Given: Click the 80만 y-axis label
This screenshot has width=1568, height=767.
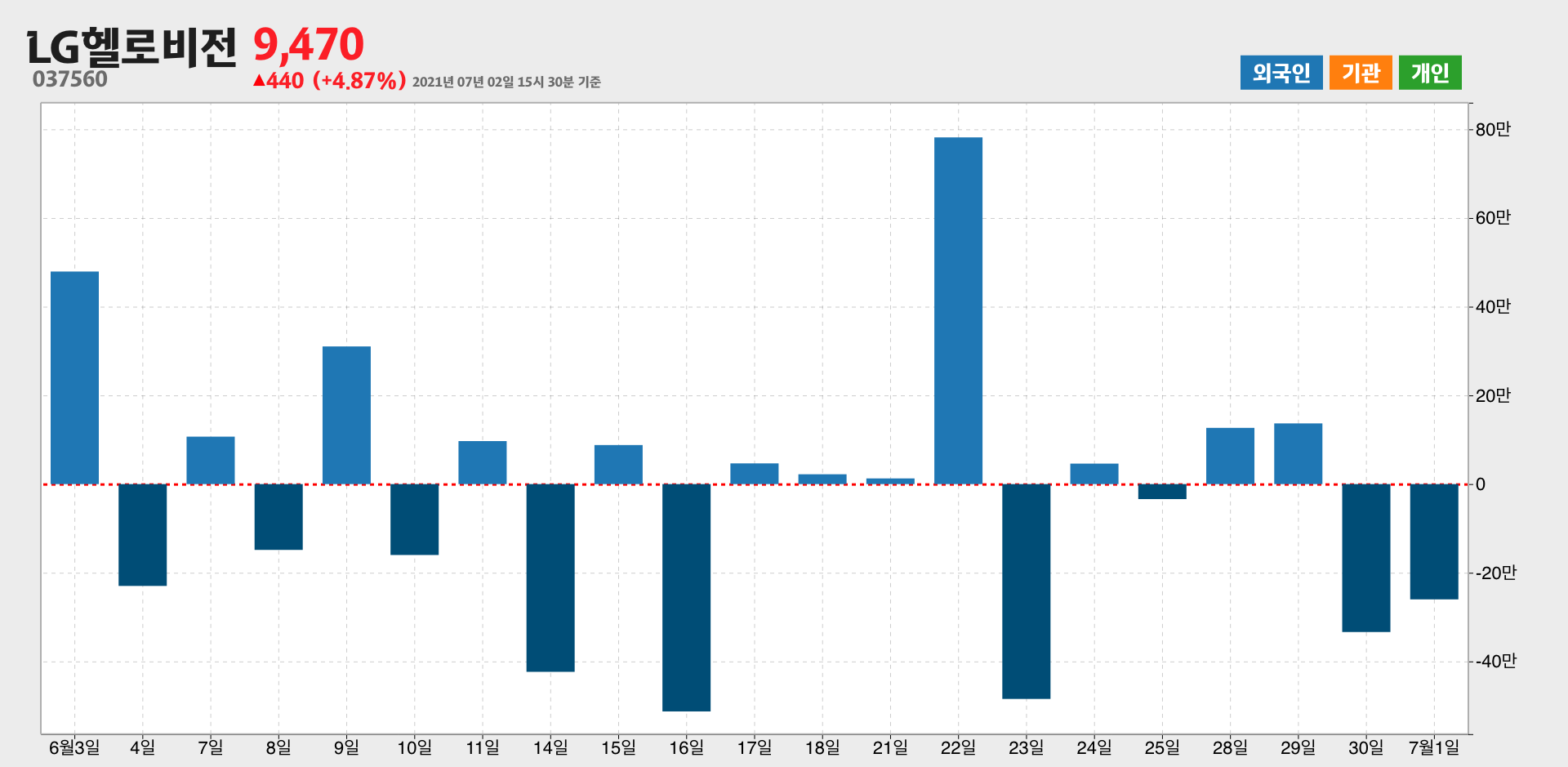Looking at the screenshot, I should click(x=1493, y=129).
